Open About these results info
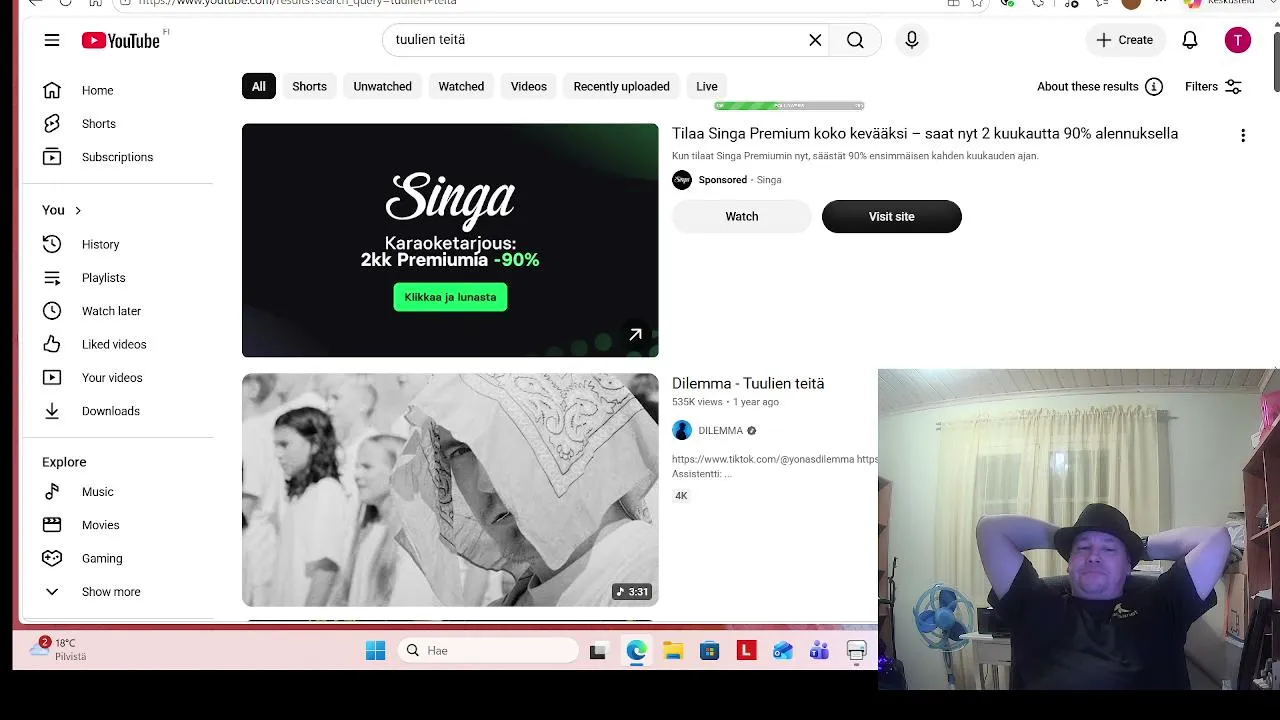 pos(1100,86)
